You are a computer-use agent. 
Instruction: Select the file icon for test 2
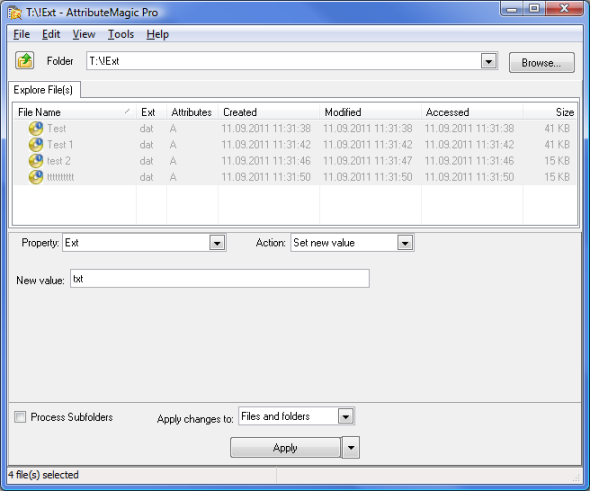[36, 161]
